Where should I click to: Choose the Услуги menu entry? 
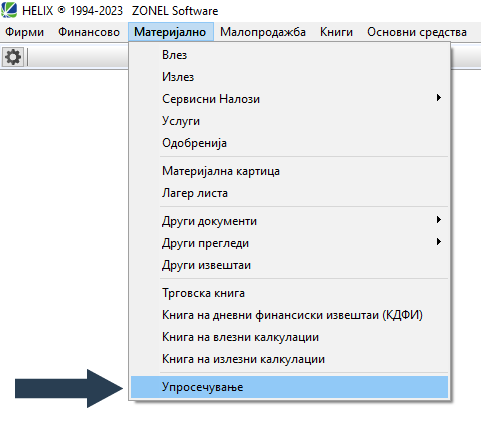click(289, 121)
